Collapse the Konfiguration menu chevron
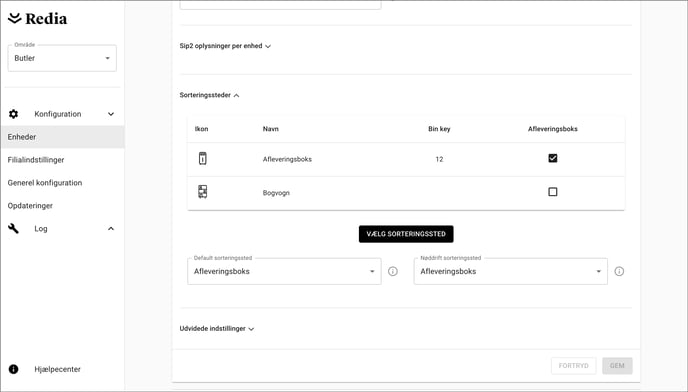The height and width of the screenshot is (392, 688). click(111, 114)
